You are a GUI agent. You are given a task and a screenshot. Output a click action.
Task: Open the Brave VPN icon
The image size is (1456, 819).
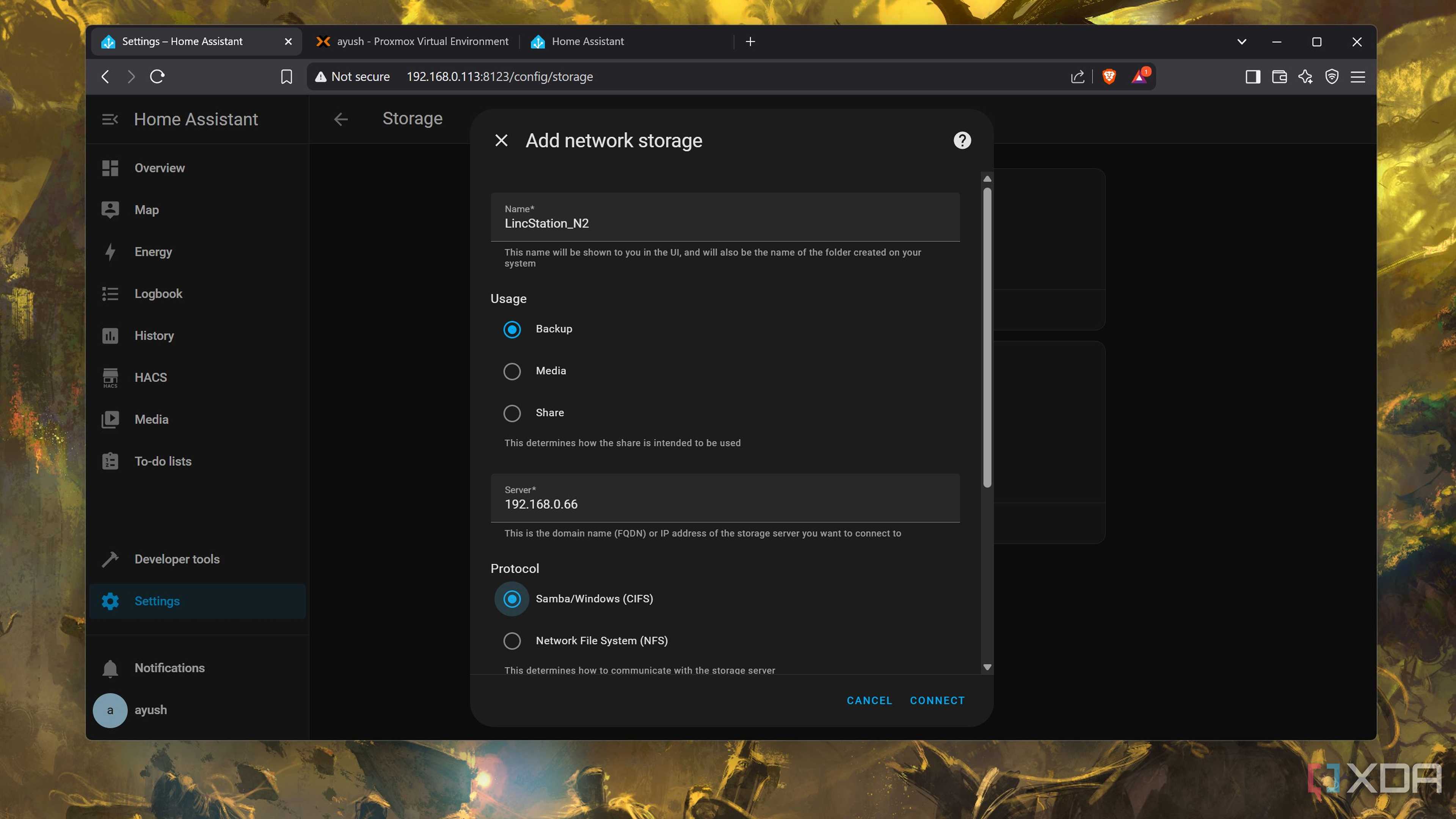tap(1332, 76)
